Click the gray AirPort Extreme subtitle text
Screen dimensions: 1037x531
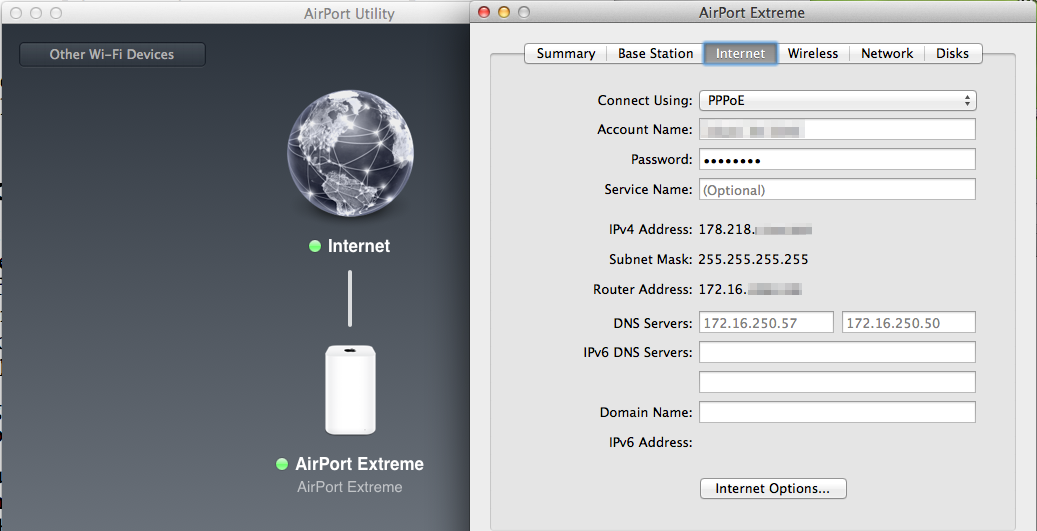point(349,487)
